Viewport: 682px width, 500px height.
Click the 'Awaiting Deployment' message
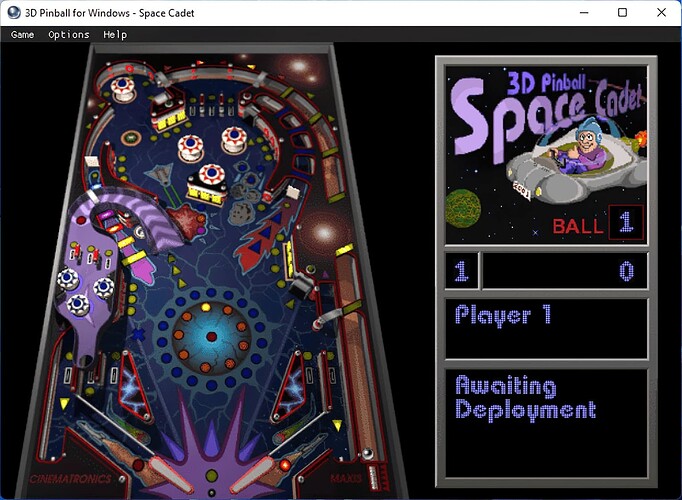pyautogui.click(x=526, y=398)
